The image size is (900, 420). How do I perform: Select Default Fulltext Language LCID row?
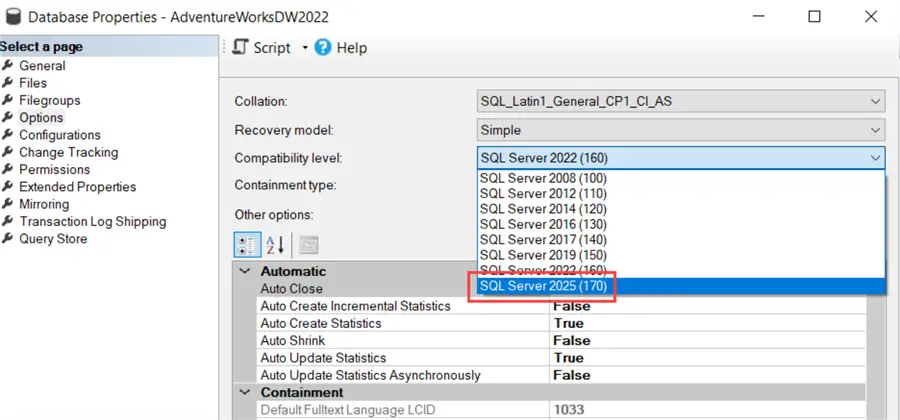point(561,410)
